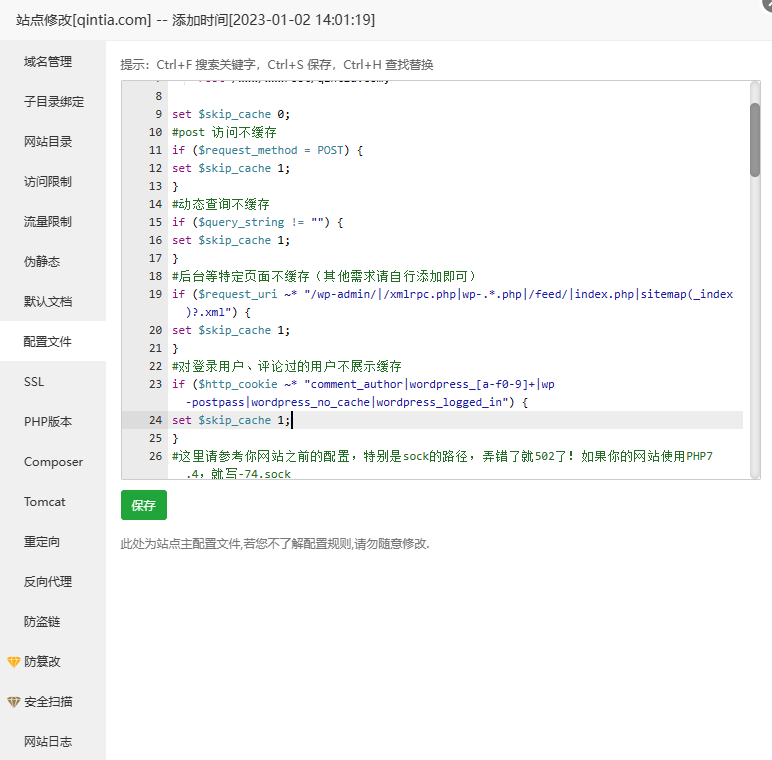Click the comment '#对登录用户、评论过的用户不展示缓存'
Image resolution: width=772 pixels, height=760 pixels.
(x=287, y=366)
